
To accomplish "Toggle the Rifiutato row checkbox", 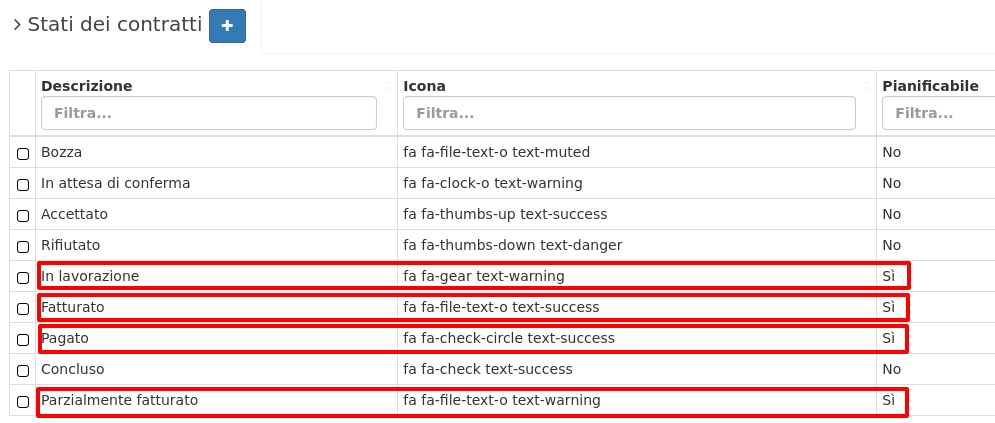I will click(23, 247).
